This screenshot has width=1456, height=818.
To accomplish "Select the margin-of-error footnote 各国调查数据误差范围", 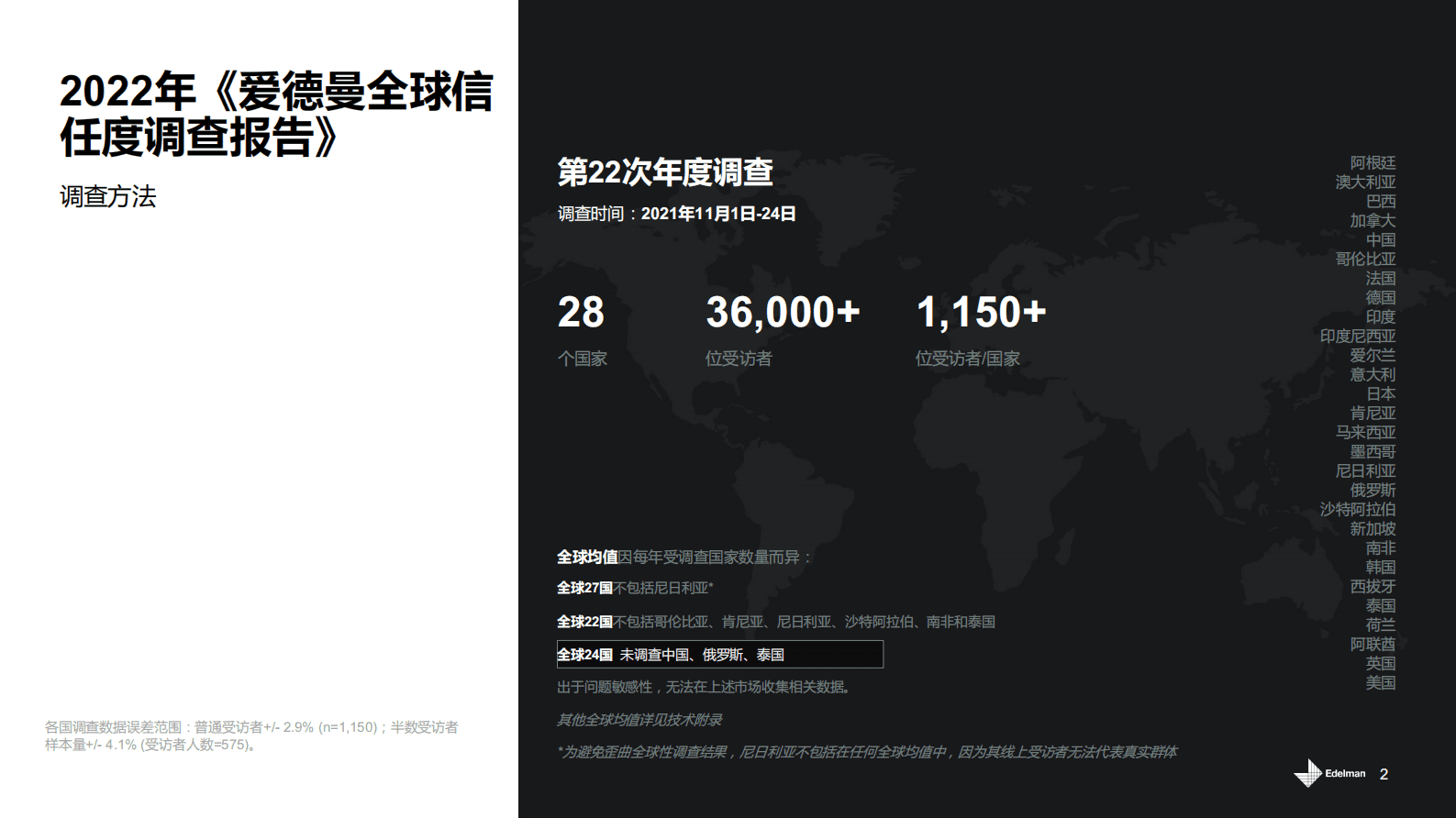I will tap(251, 735).
